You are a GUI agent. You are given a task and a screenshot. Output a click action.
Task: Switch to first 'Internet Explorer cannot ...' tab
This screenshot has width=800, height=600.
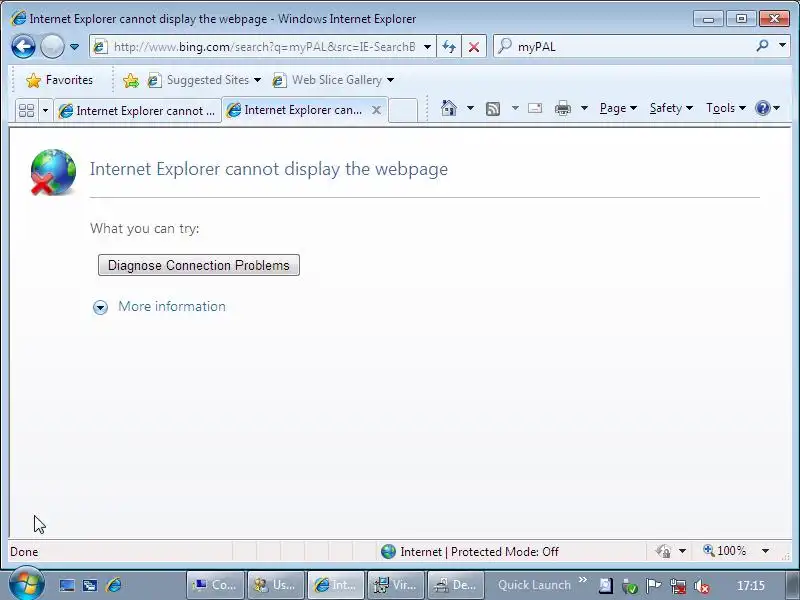pos(137,111)
